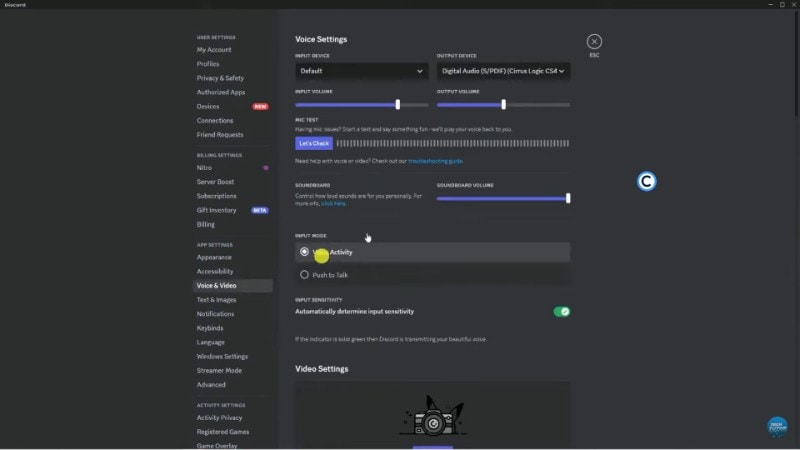Toggle automatically determine input sensitivity
The width and height of the screenshot is (800, 450).
(561, 312)
